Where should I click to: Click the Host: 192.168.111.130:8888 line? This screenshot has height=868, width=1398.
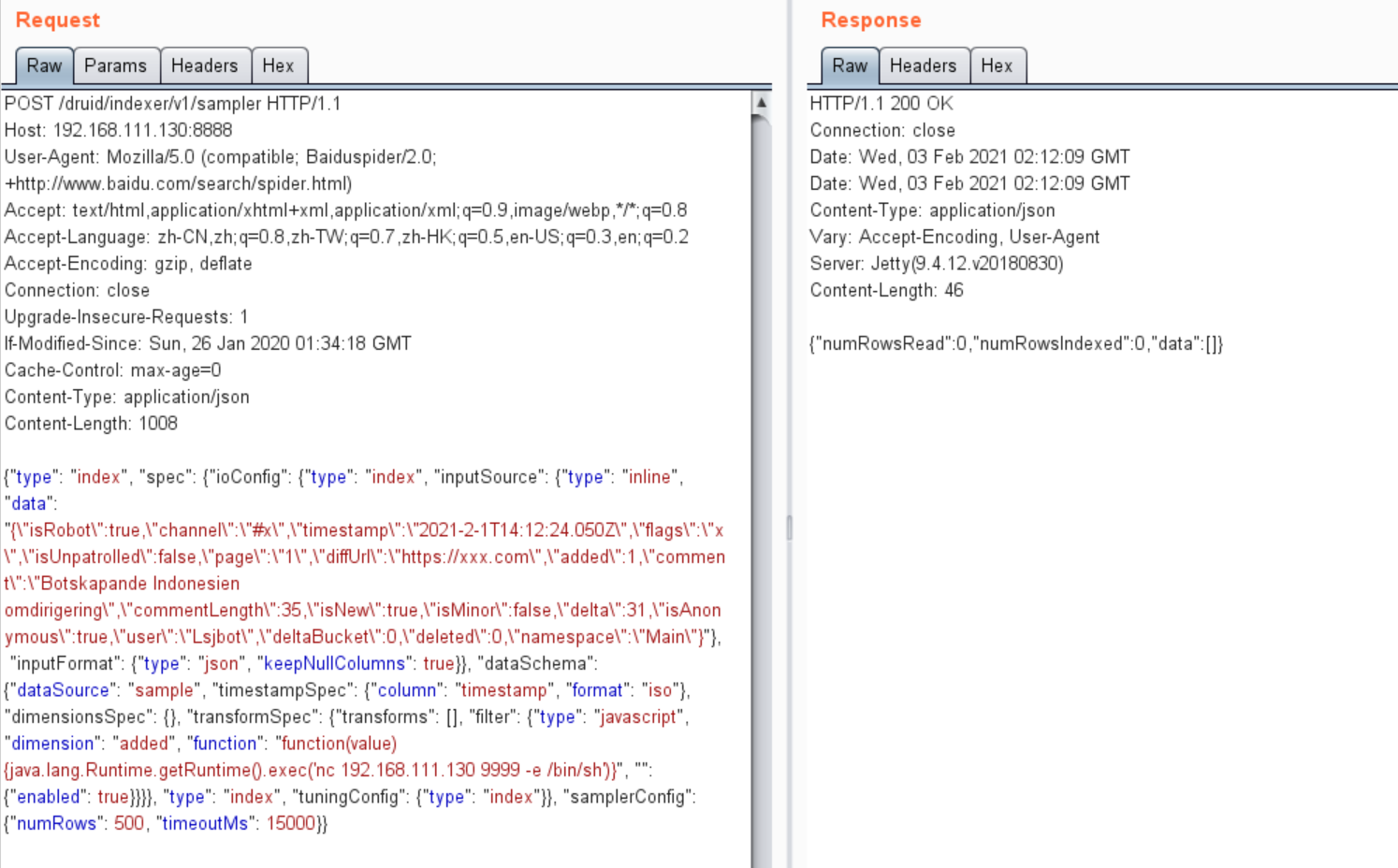(119, 130)
